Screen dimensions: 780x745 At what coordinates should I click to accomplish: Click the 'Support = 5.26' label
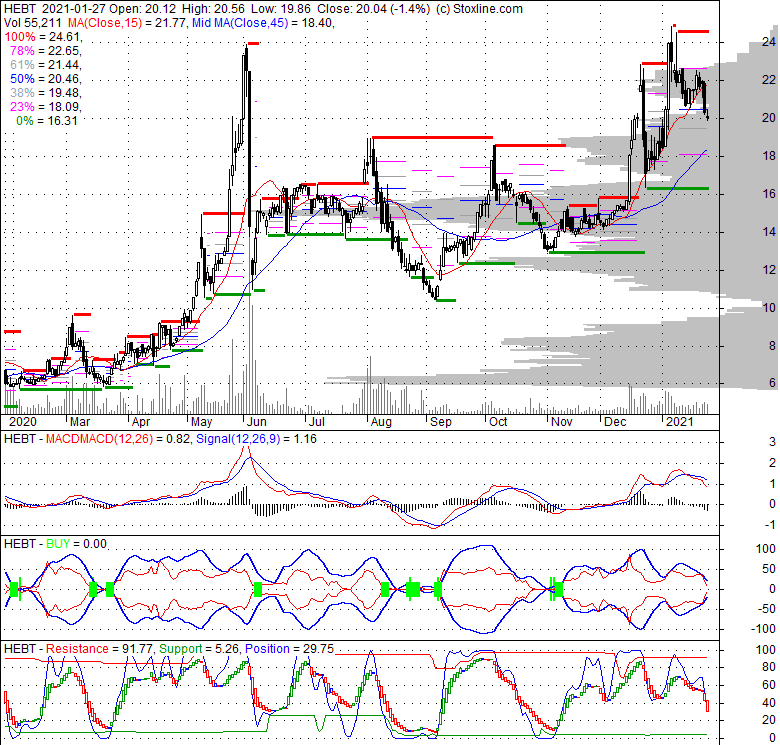[200, 649]
